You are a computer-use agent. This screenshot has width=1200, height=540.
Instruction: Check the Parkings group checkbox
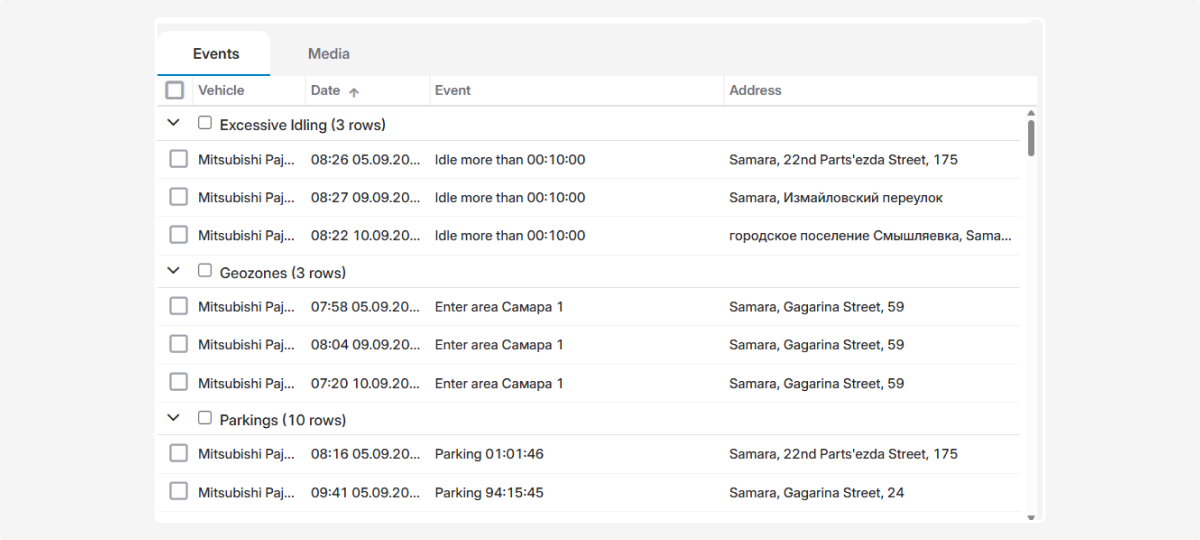(x=205, y=418)
